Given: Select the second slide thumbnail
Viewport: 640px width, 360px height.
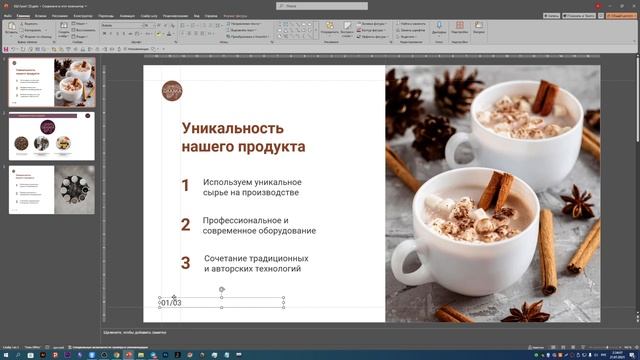Looking at the screenshot, I should [x=51, y=136].
